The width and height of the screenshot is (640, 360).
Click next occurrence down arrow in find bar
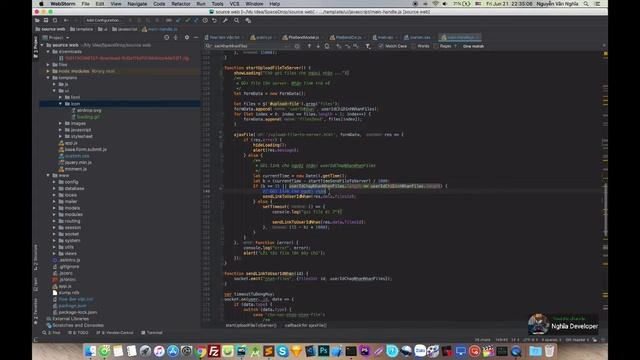click(318, 46)
